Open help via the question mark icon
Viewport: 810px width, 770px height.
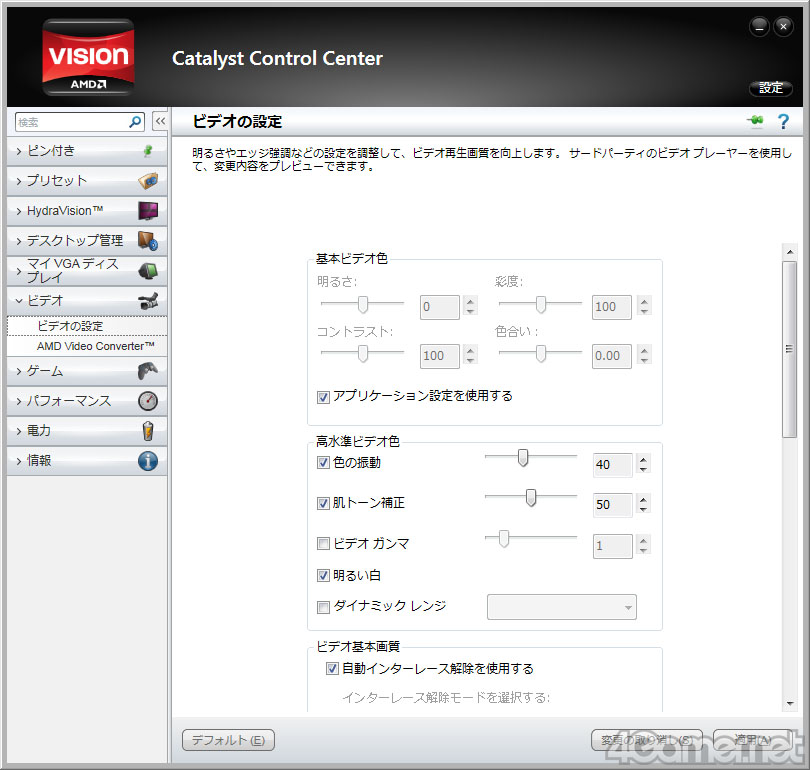783,121
